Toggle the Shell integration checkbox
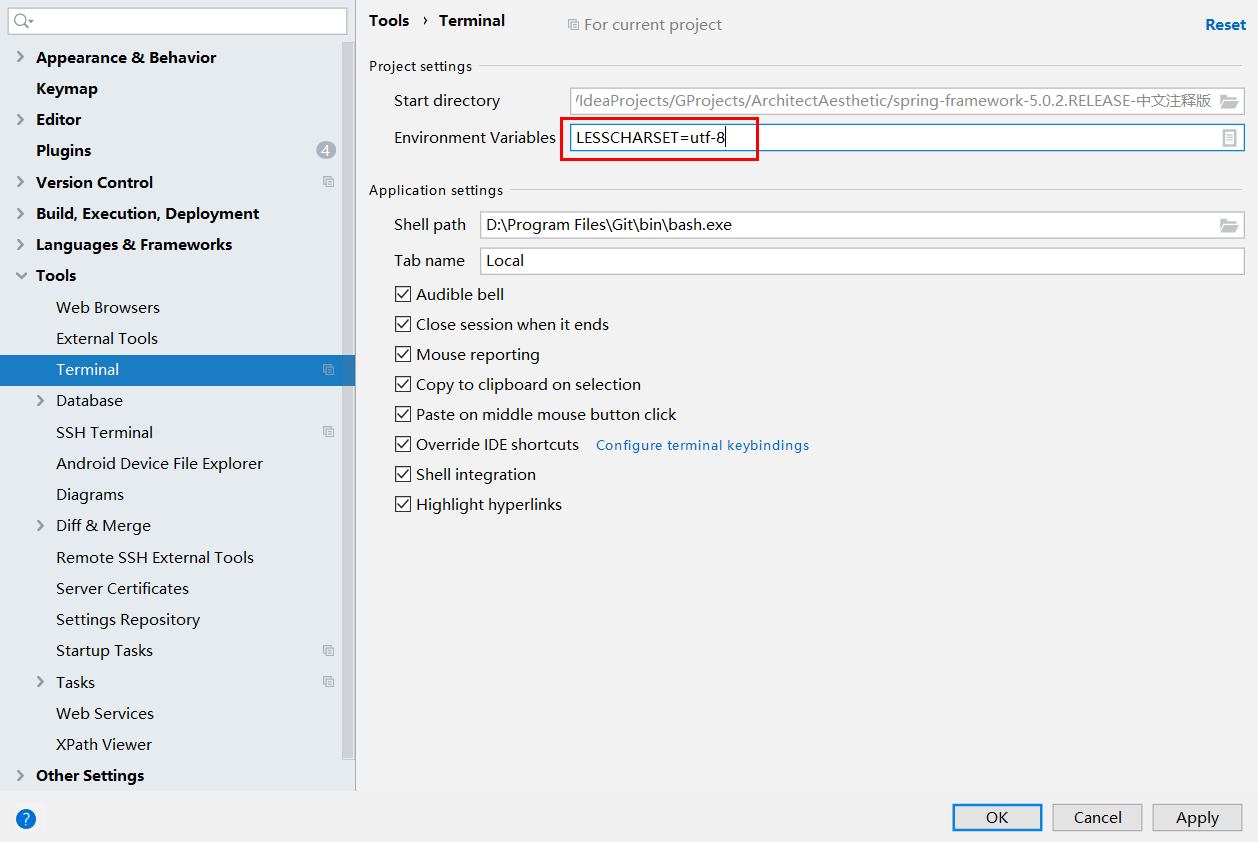Viewport: 1258px width, 842px height. (x=403, y=474)
